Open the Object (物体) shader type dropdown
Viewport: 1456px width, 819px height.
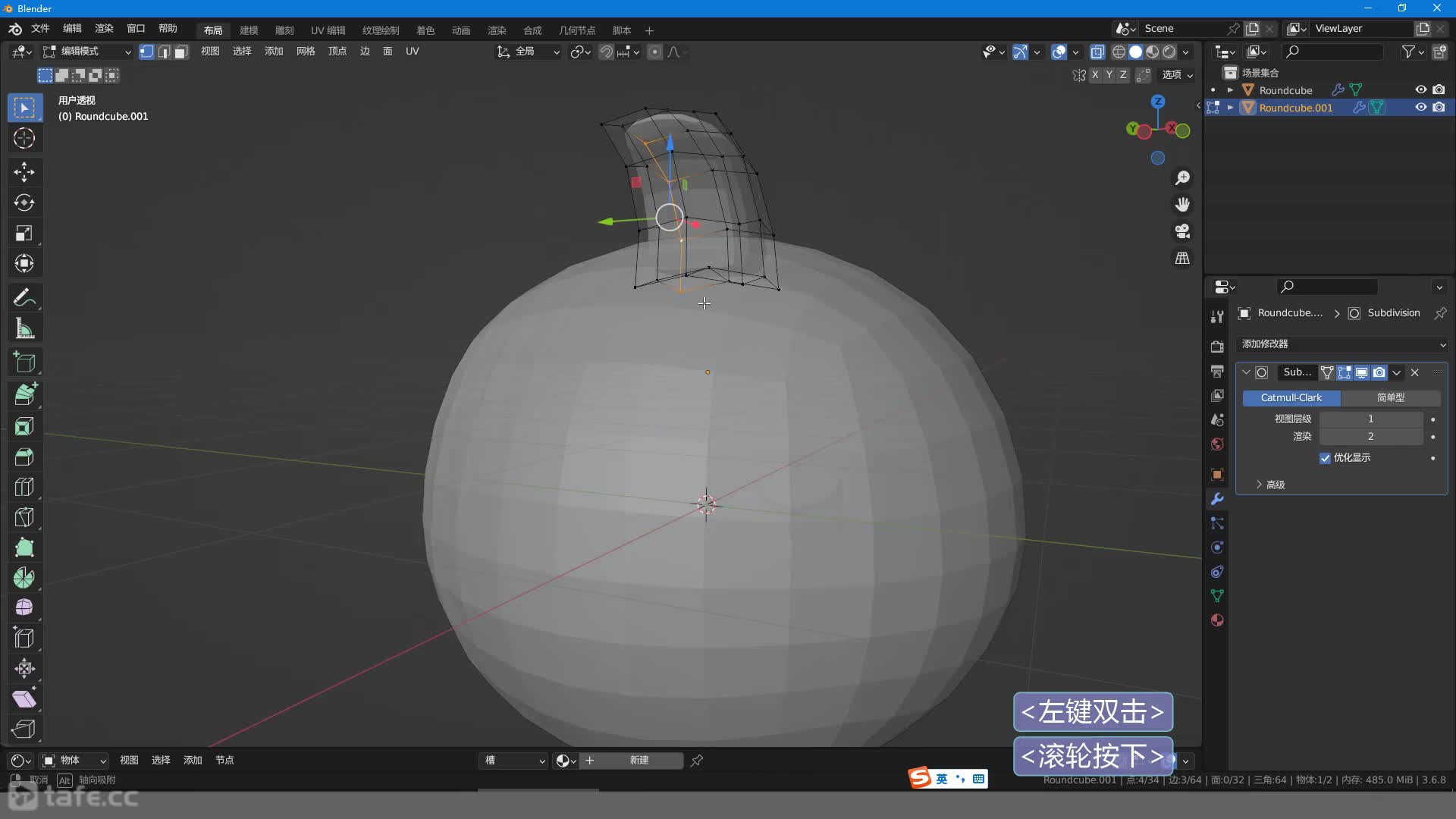[74, 761]
